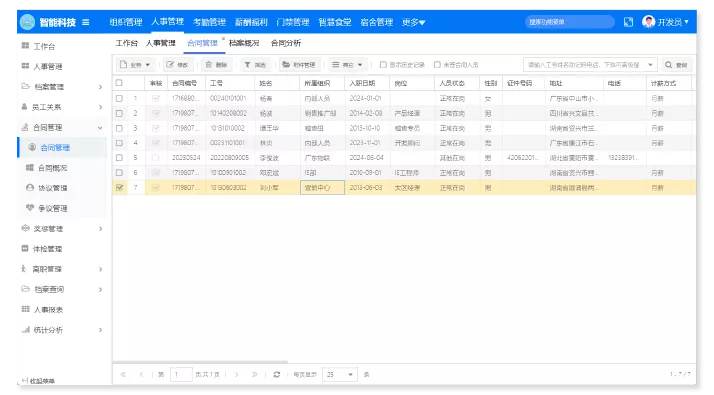
Task: Open the advanced search dropdown arrow in the search box
Action: pos(650,65)
